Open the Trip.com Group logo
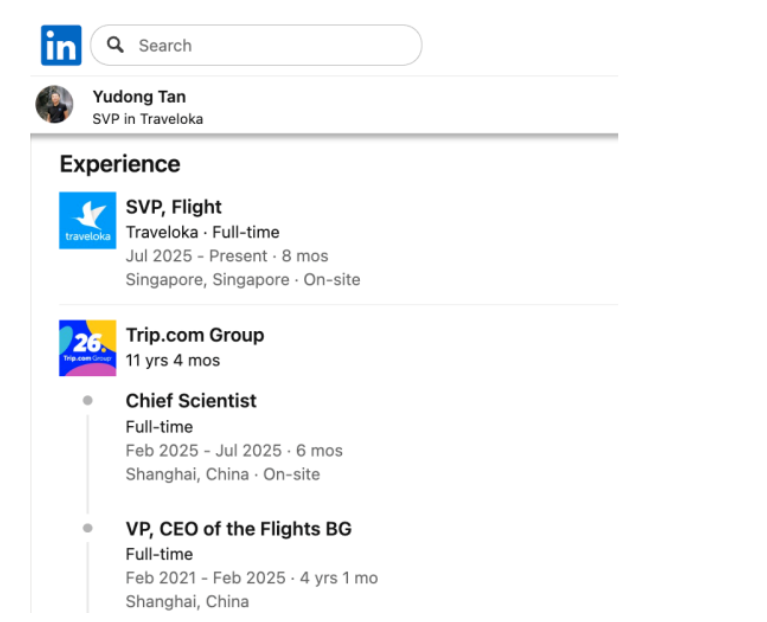 (x=87, y=347)
